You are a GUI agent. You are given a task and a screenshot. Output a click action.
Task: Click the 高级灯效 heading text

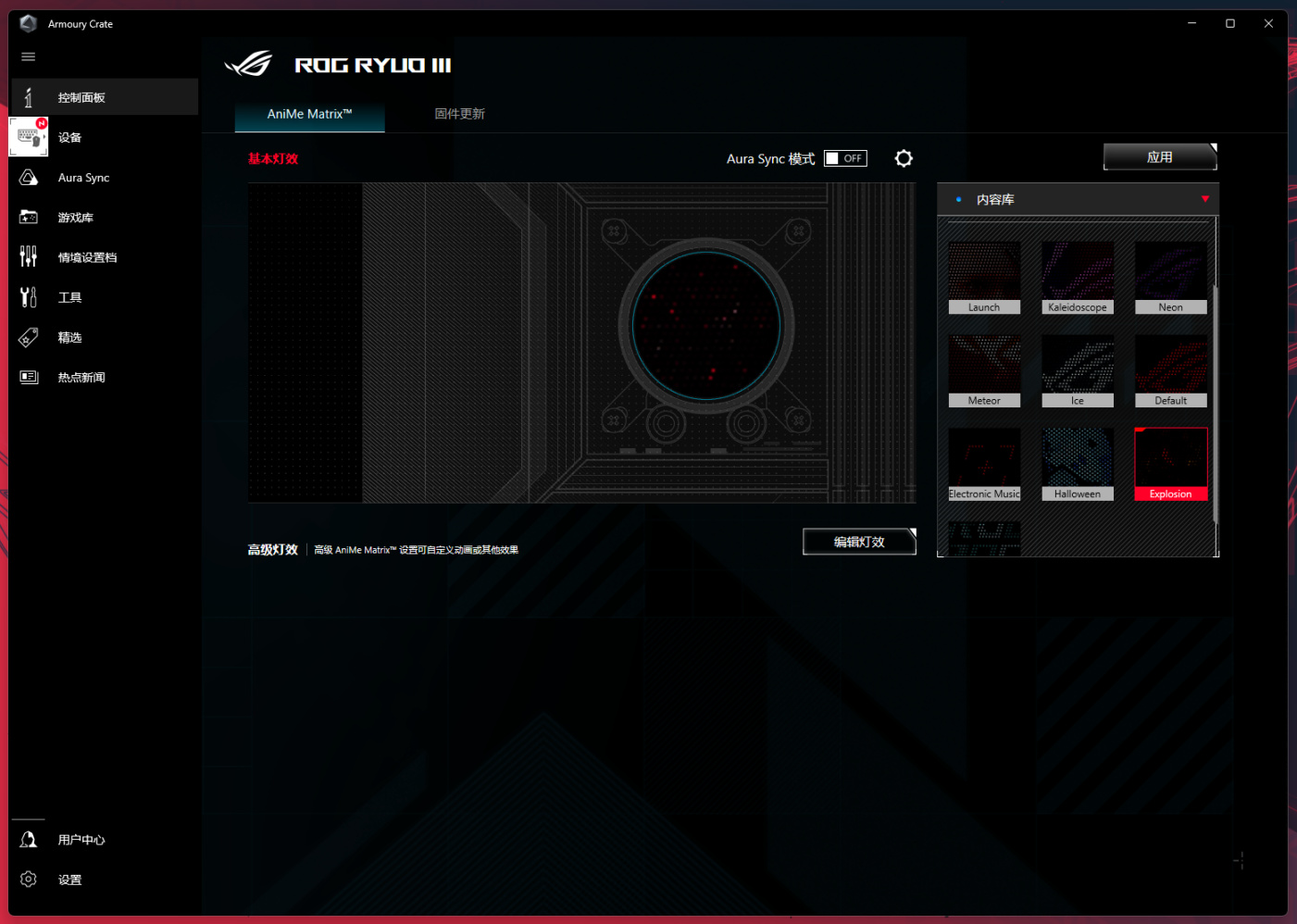point(273,550)
